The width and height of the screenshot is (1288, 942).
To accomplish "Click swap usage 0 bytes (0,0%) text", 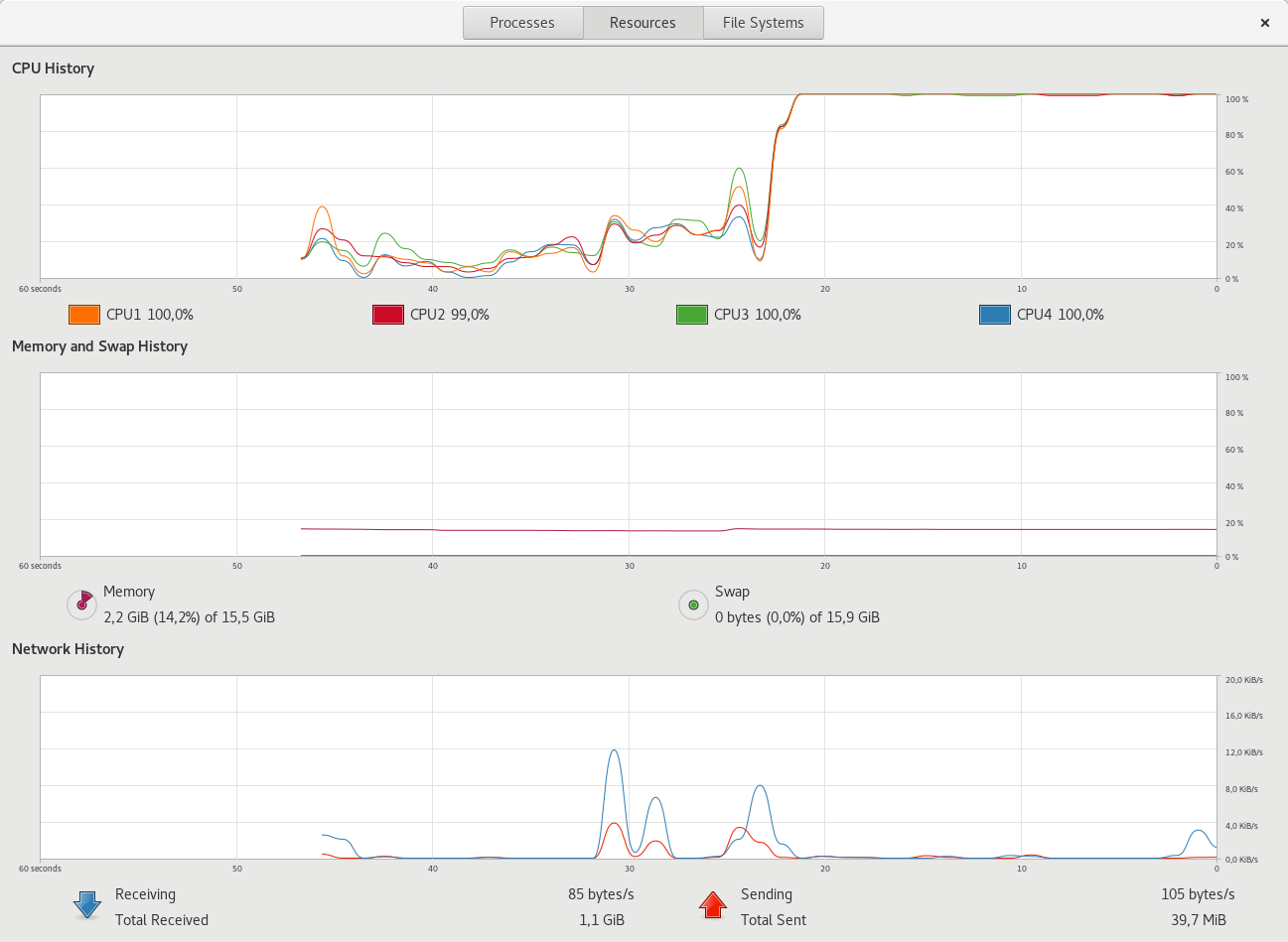I will point(797,617).
